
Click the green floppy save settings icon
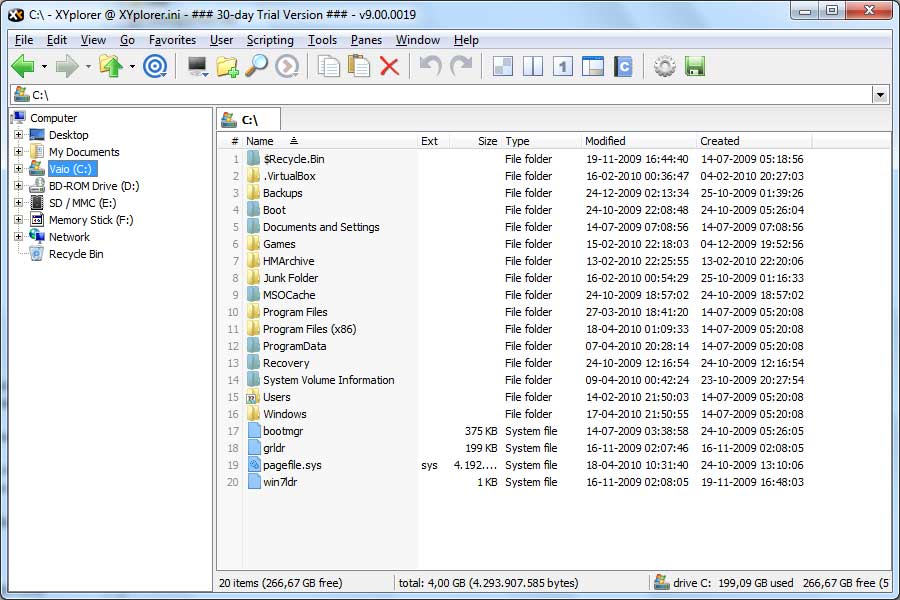[x=695, y=67]
